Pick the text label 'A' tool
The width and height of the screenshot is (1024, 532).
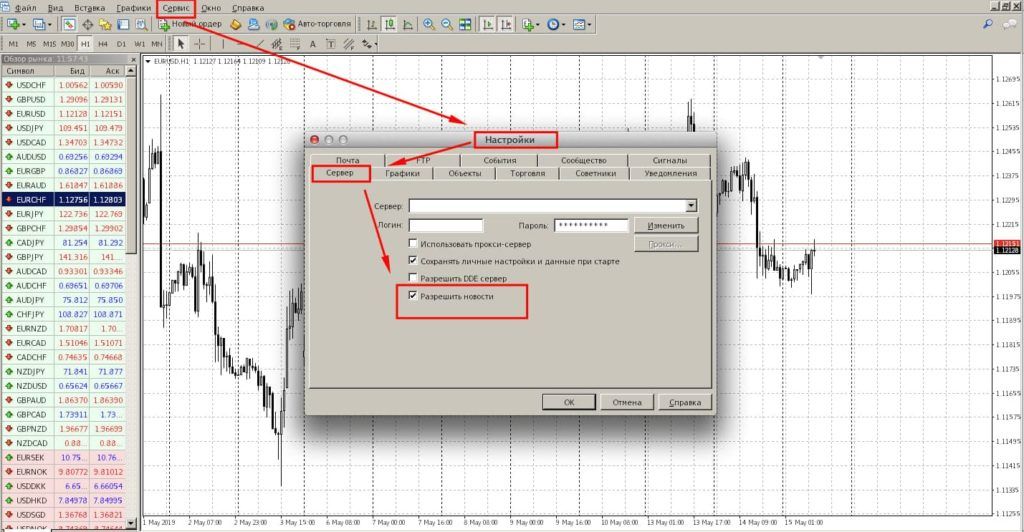[313, 43]
